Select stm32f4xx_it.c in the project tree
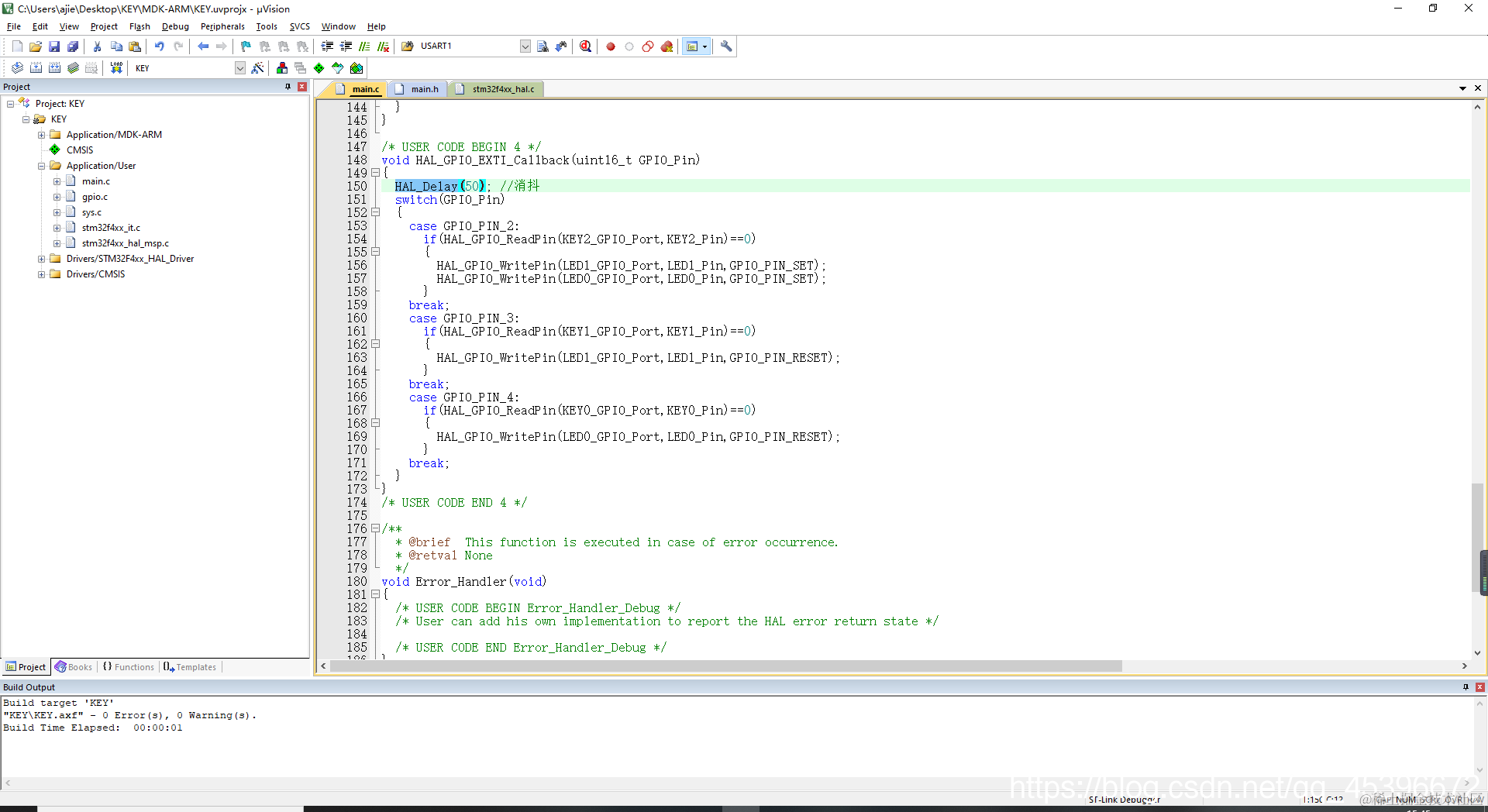This screenshot has height=812, width=1488. tap(111, 228)
